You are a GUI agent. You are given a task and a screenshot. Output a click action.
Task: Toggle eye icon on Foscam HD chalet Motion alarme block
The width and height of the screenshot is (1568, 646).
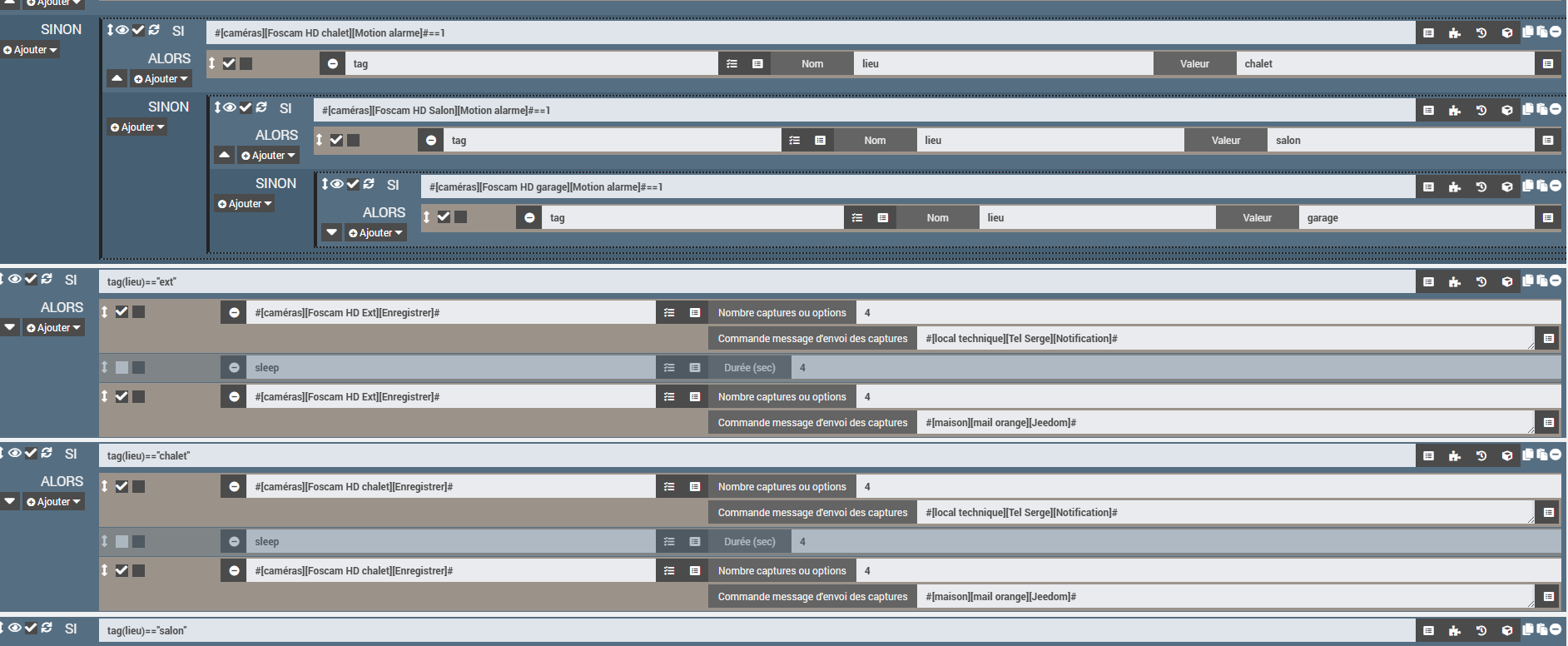pyautogui.click(x=122, y=30)
